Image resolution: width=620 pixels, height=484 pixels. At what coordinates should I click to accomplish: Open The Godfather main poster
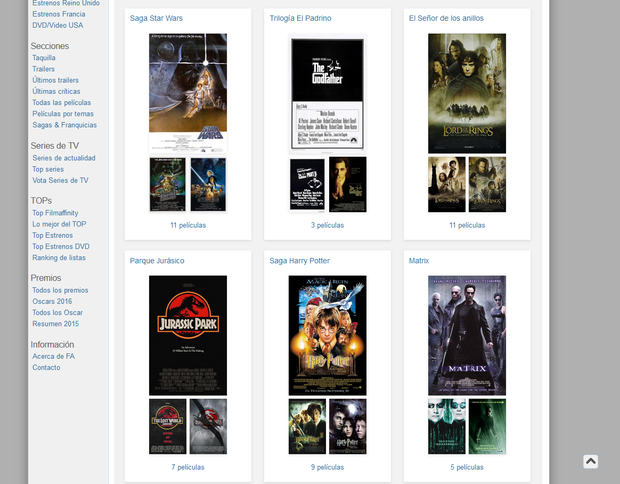(x=327, y=93)
